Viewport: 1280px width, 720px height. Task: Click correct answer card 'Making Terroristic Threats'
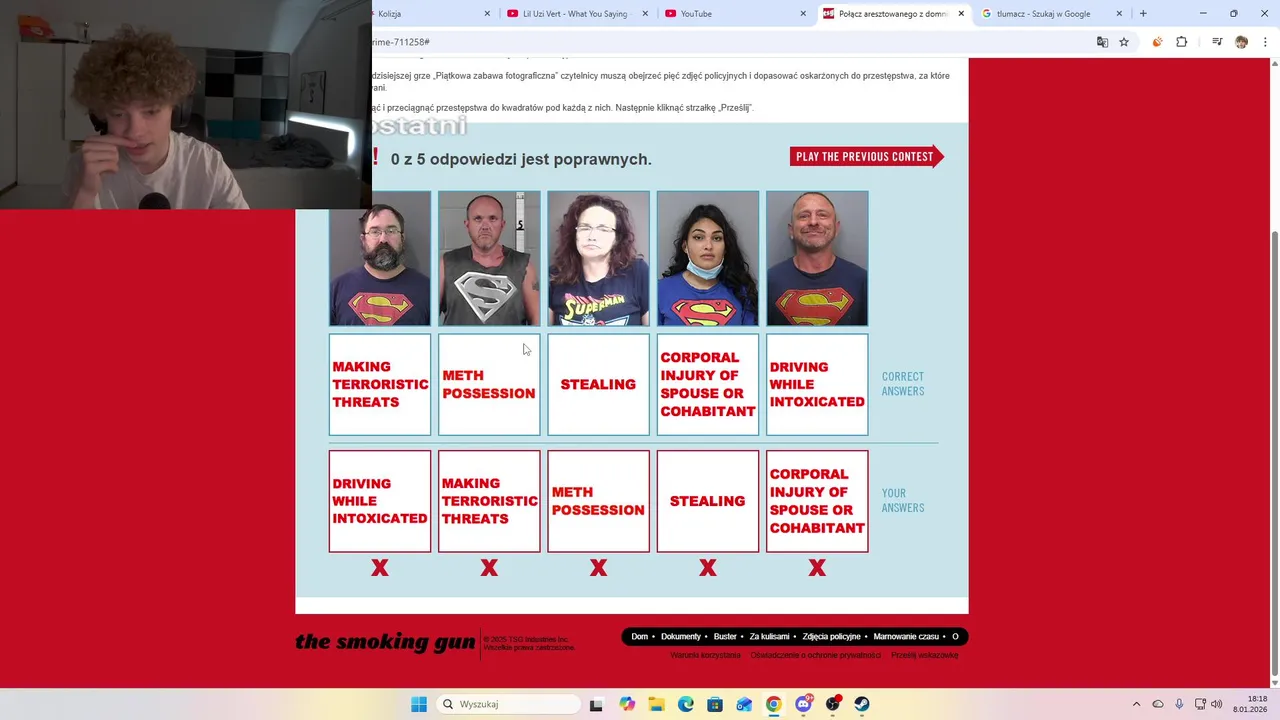coord(380,385)
